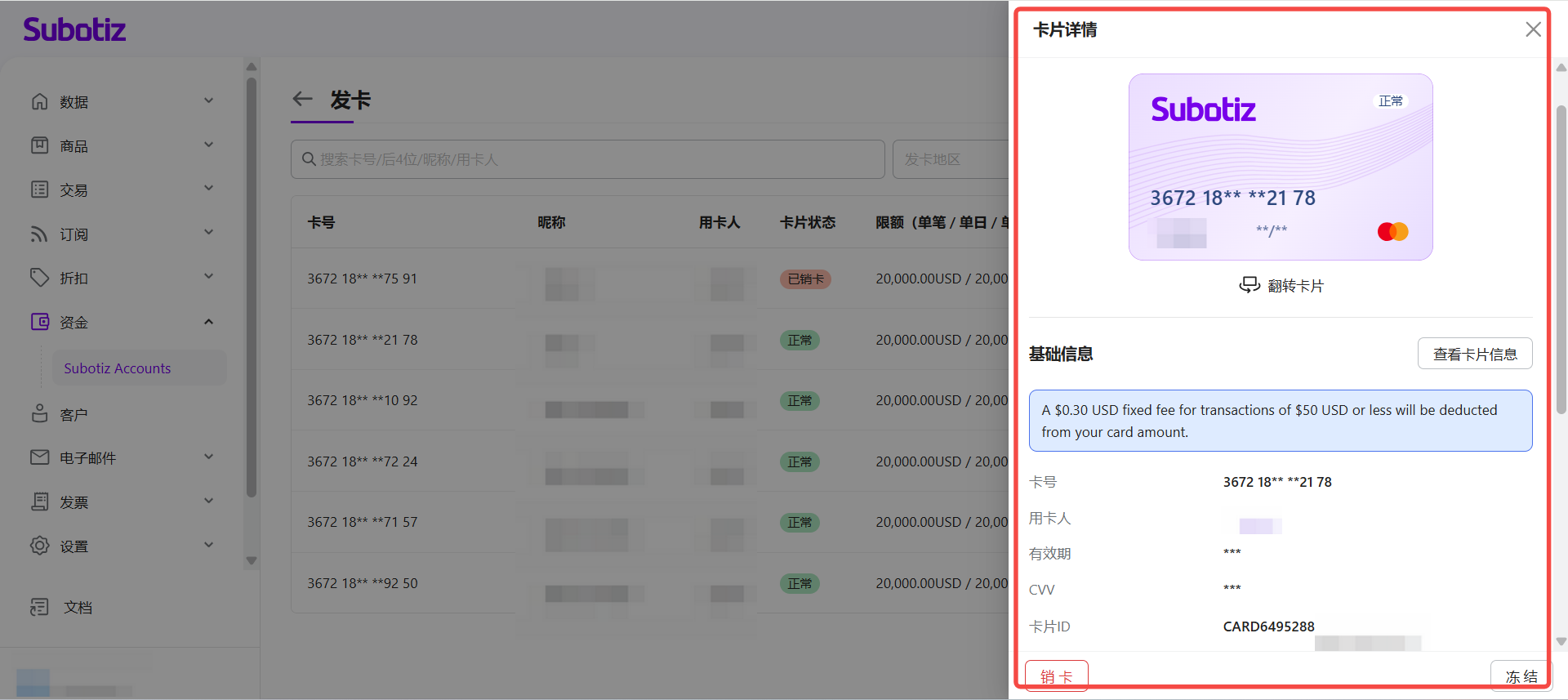
Task: Expand the 发票 menu chevron
Action: (x=209, y=501)
